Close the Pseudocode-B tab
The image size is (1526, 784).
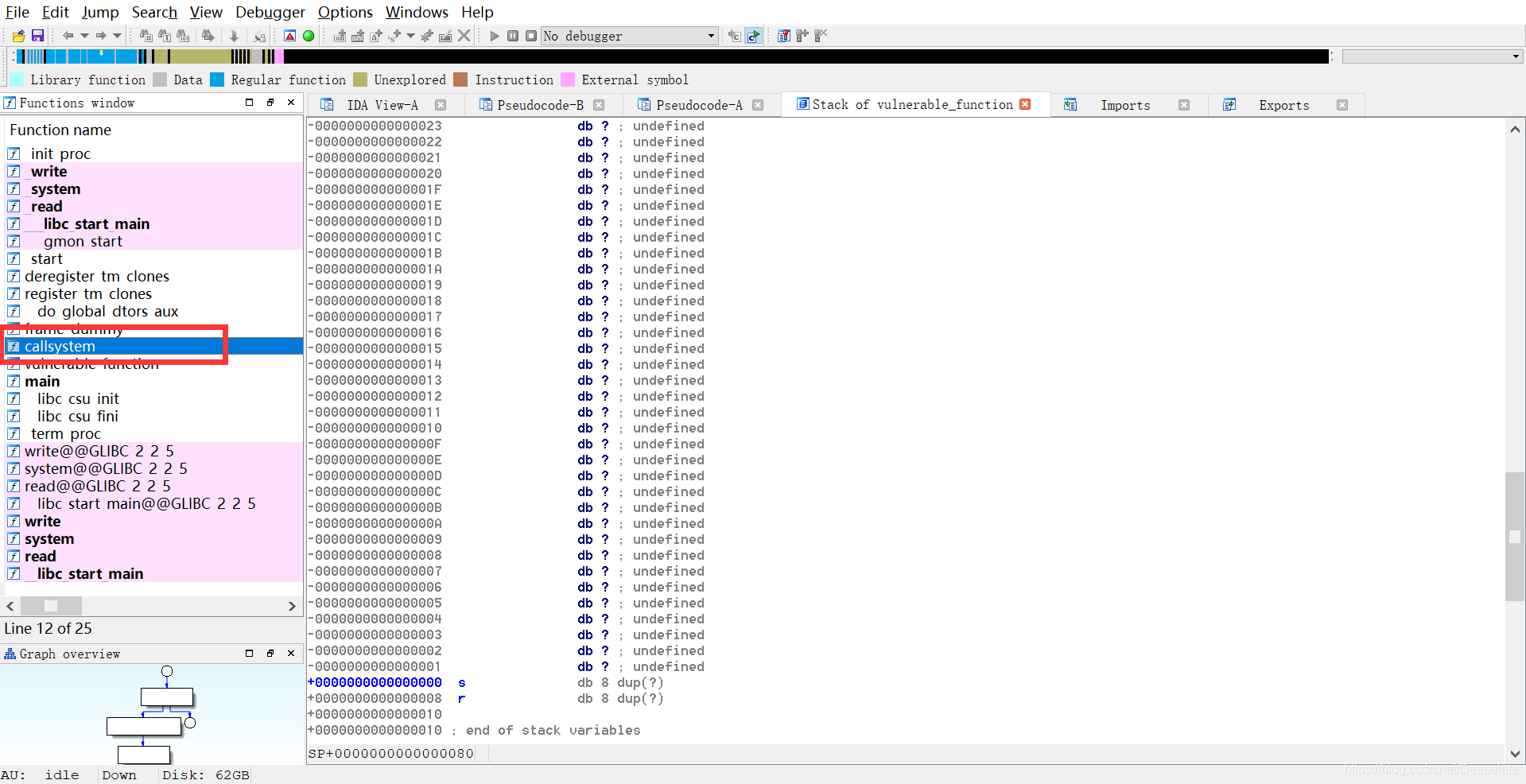pyautogui.click(x=599, y=105)
